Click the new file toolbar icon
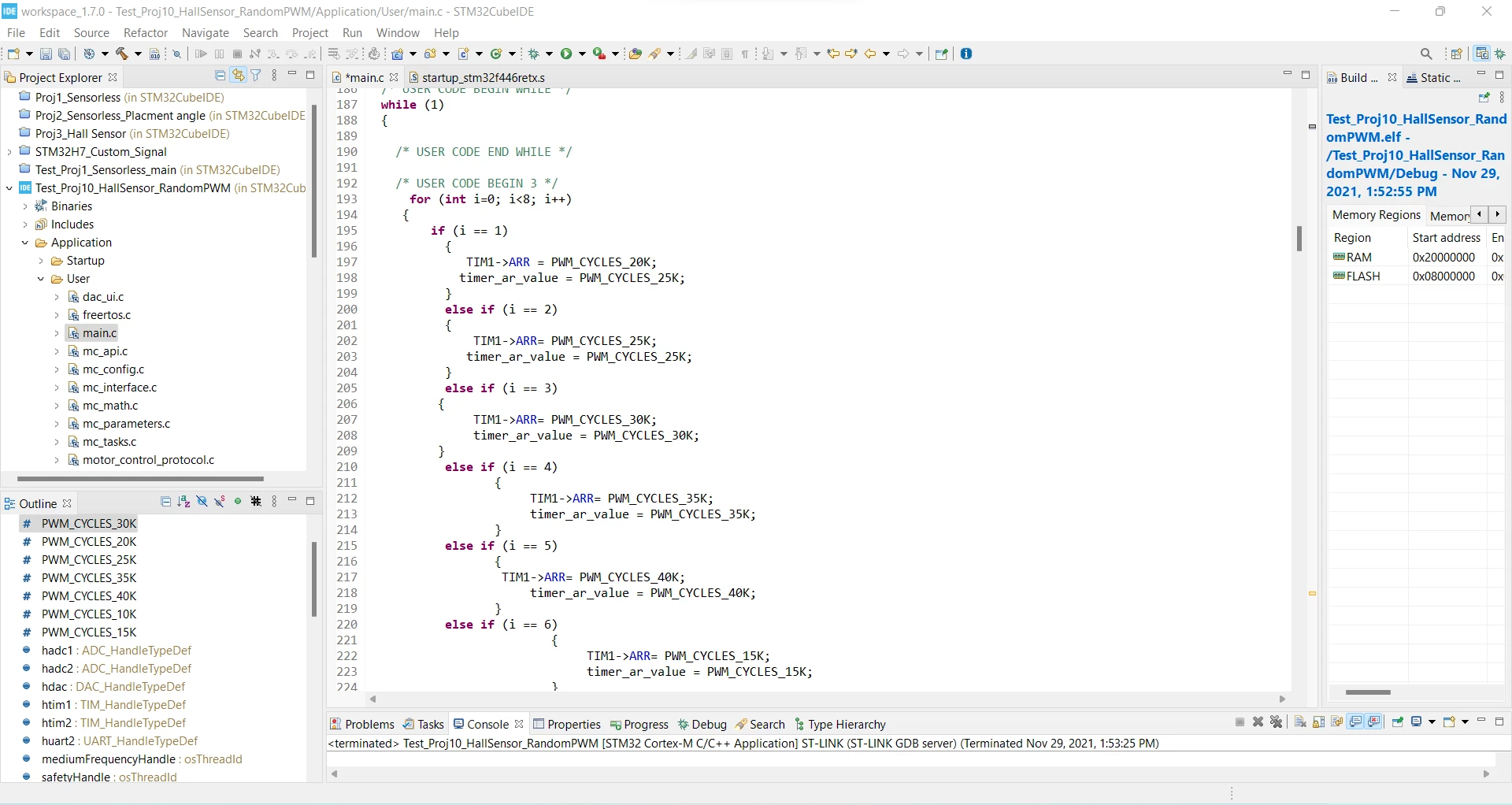 pos(13,54)
